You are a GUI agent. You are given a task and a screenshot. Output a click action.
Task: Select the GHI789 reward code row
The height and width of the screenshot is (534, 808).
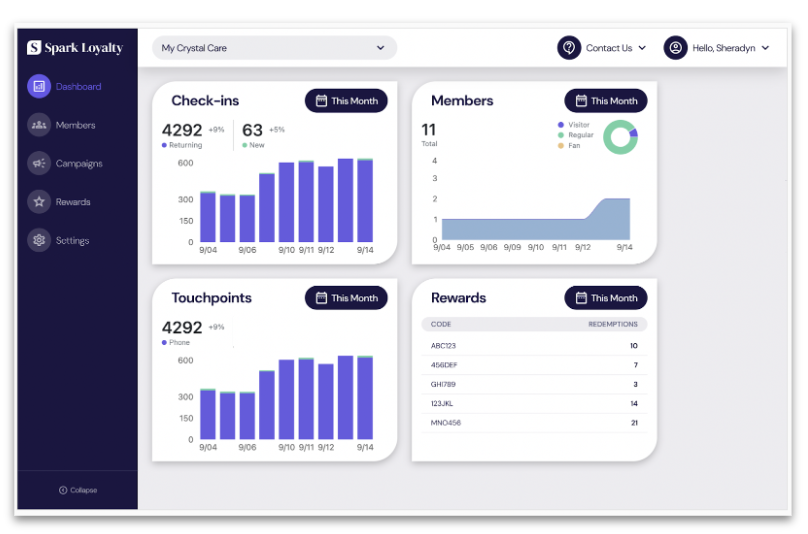point(534,385)
